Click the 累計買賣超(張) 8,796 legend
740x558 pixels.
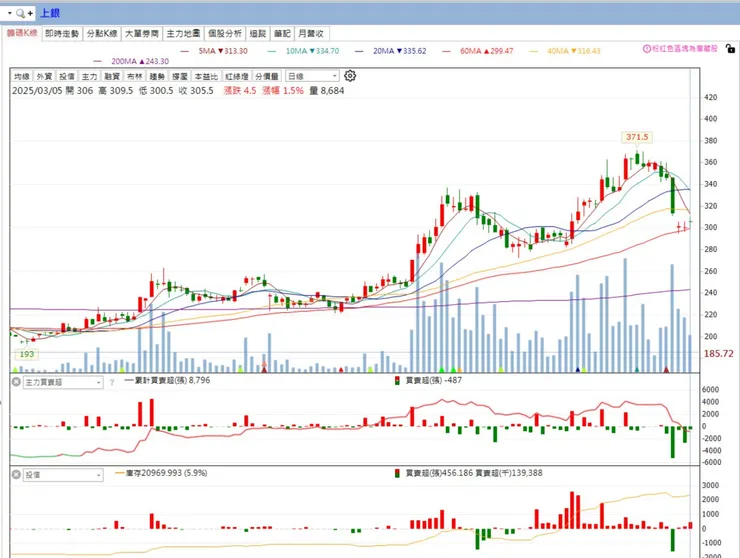pyautogui.click(x=168, y=380)
